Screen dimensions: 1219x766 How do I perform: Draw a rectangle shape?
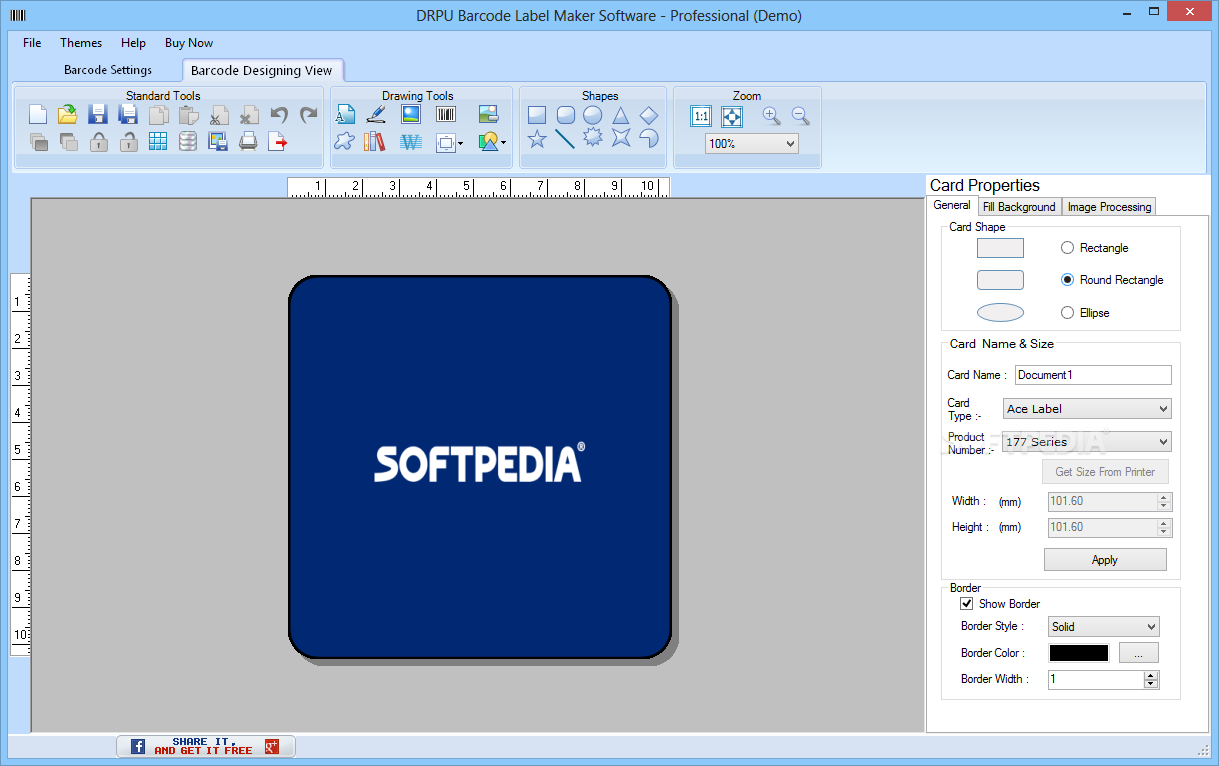pyautogui.click(x=537, y=115)
